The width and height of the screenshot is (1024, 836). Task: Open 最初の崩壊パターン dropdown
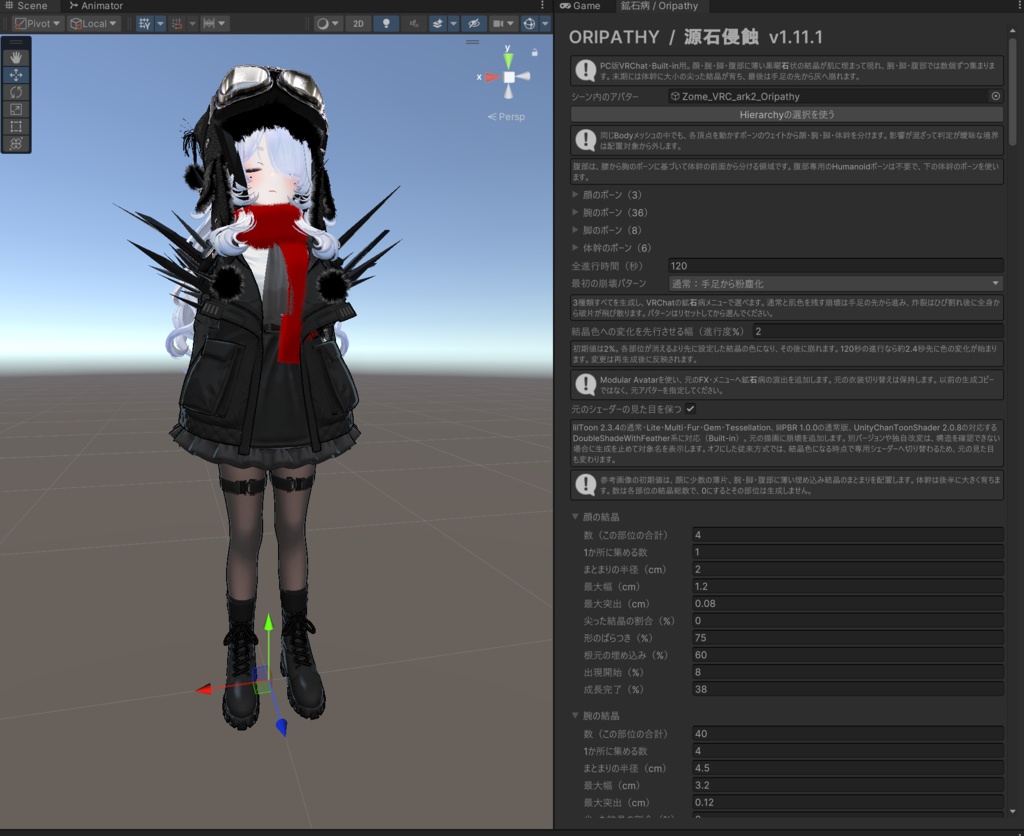[x=836, y=283]
